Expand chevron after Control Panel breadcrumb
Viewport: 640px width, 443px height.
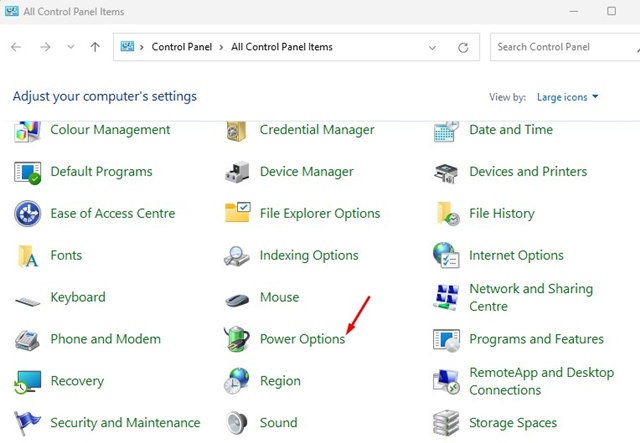coord(221,47)
